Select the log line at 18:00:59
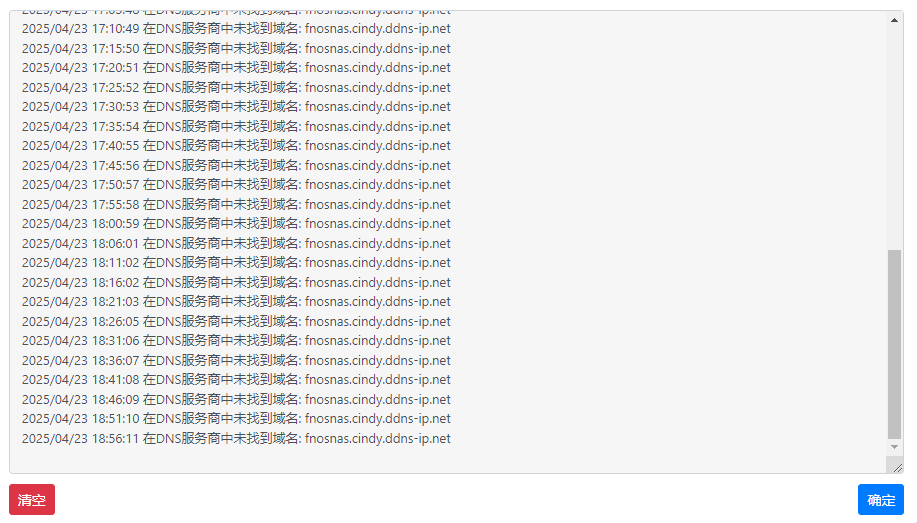 (x=236, y=223)
